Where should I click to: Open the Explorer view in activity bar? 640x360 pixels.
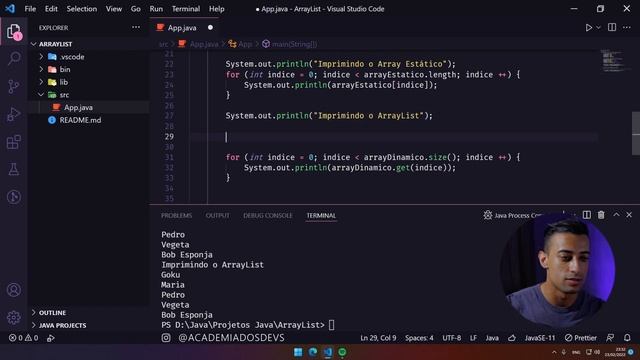[13, 31]
